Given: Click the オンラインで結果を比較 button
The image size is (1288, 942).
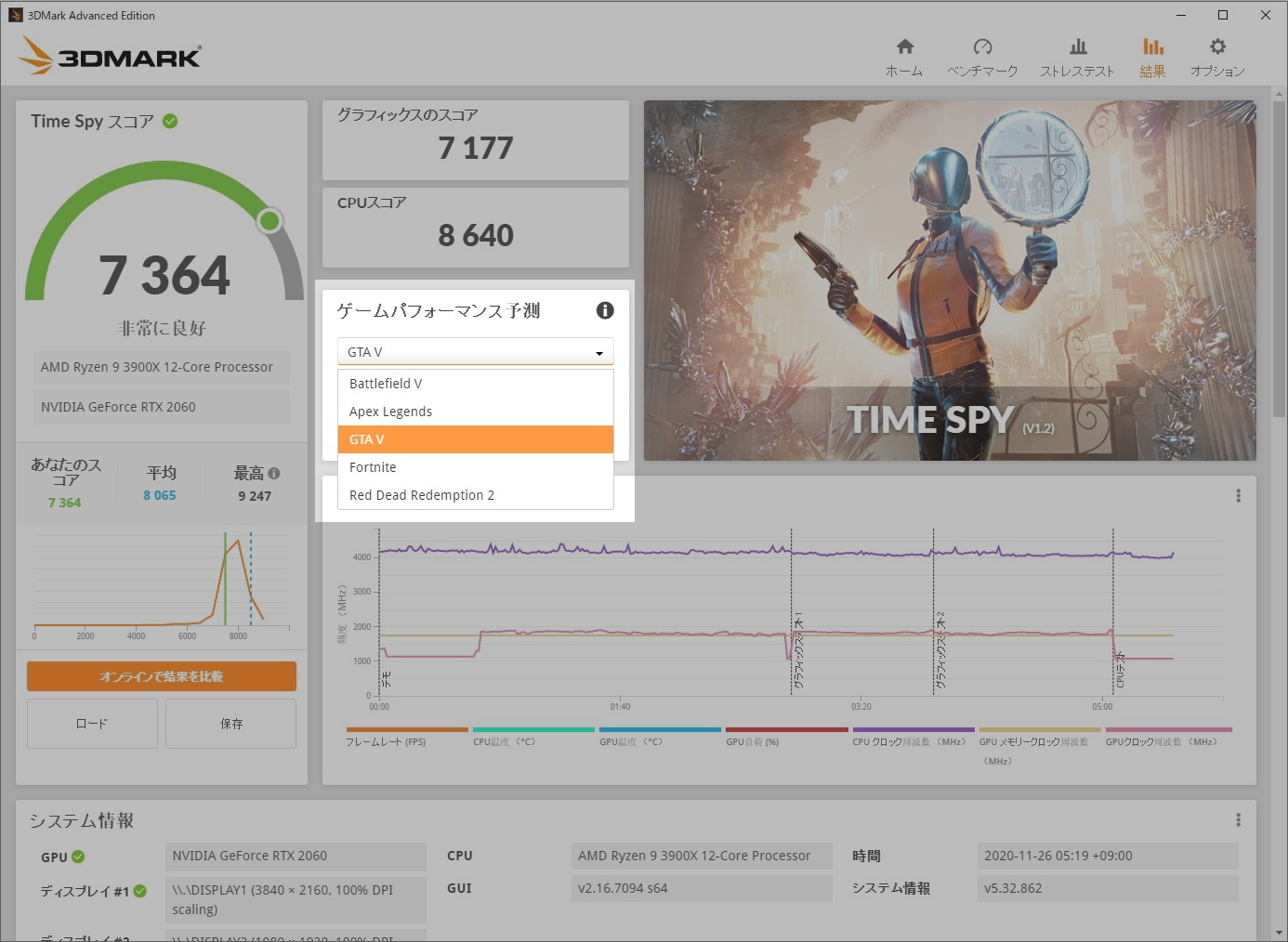Looking at the screenshot, I should tap(161, 676).
